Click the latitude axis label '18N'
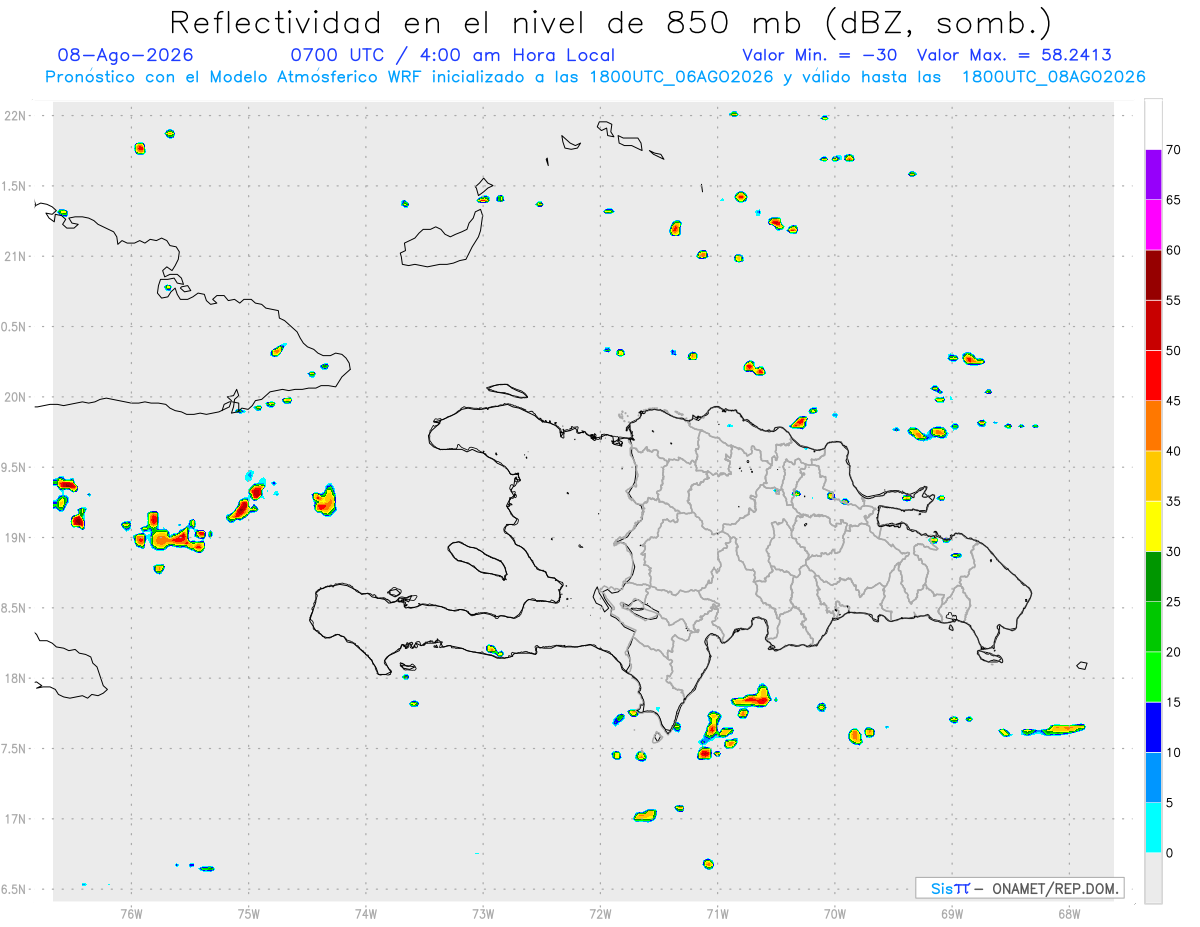The image size is (1200, 927). coord(17,679)
